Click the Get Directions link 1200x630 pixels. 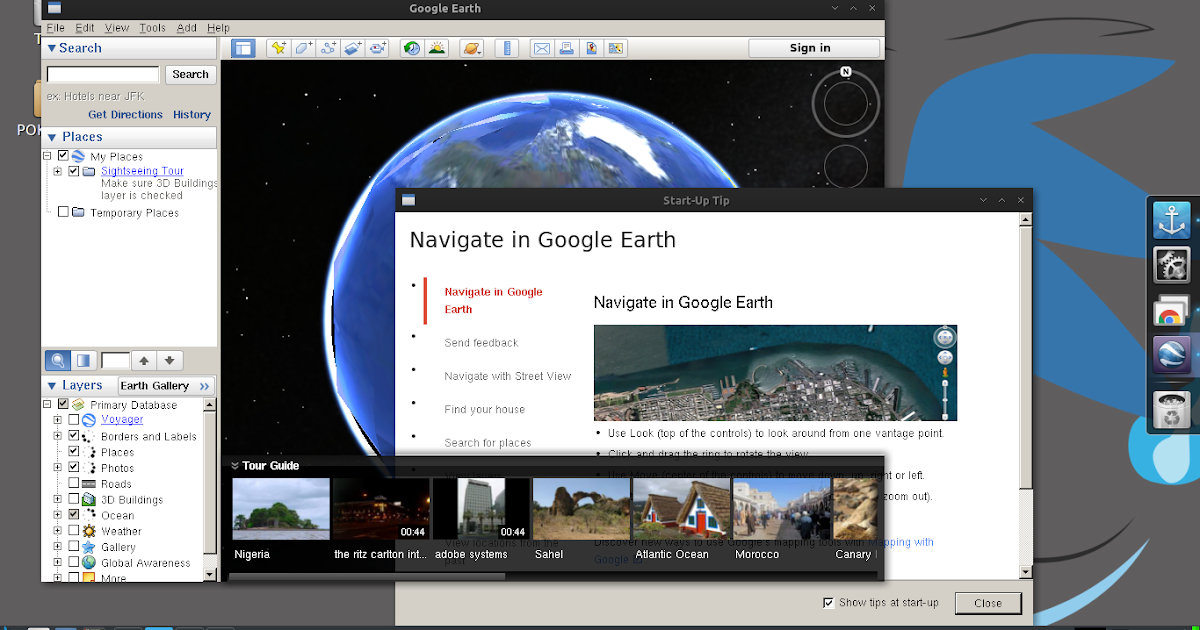(x=125, y=115)
